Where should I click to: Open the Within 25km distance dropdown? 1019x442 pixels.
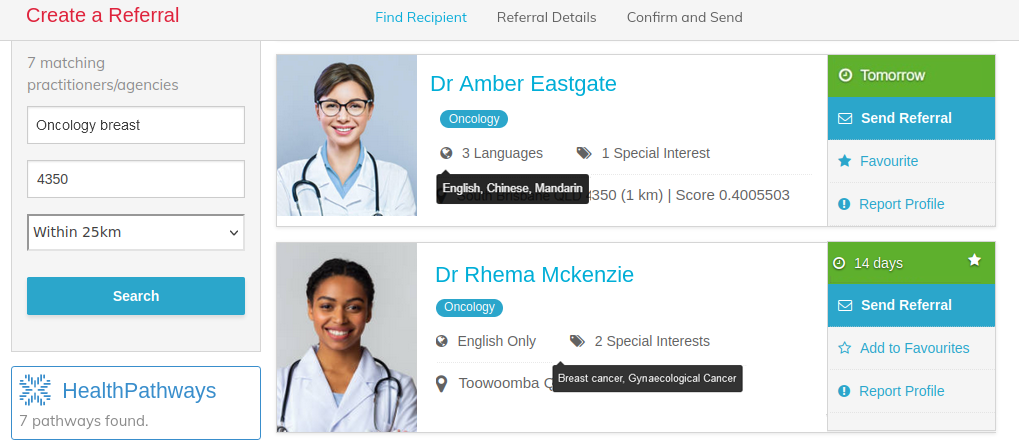point(136,232)
